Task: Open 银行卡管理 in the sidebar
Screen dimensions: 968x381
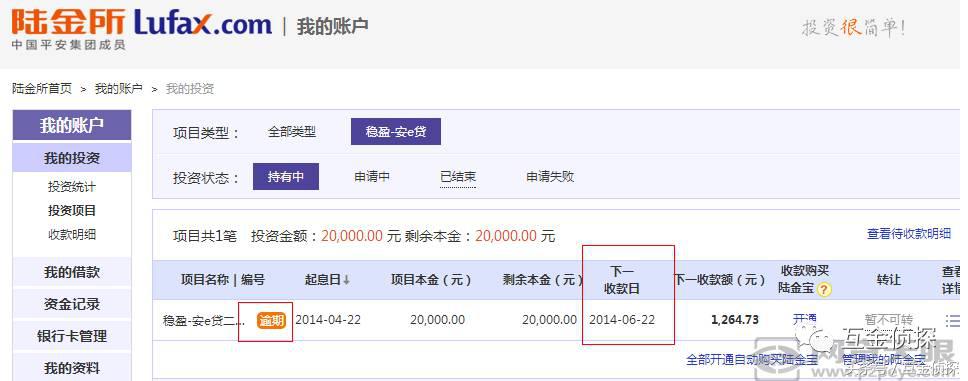Action: 72,337
